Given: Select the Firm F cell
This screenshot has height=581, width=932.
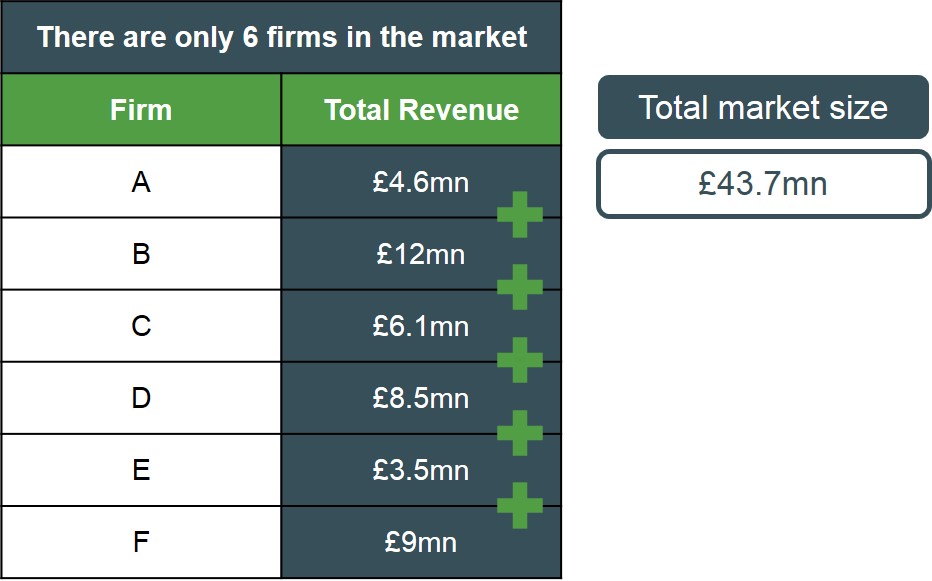Looking at the screenshot, I should coord(141,542).
